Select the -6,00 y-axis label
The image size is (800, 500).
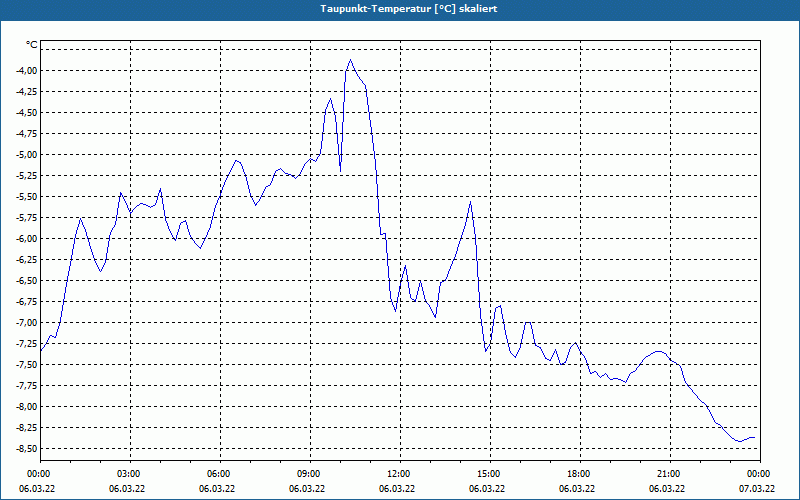pyautogui.click(x=27, y=238)
